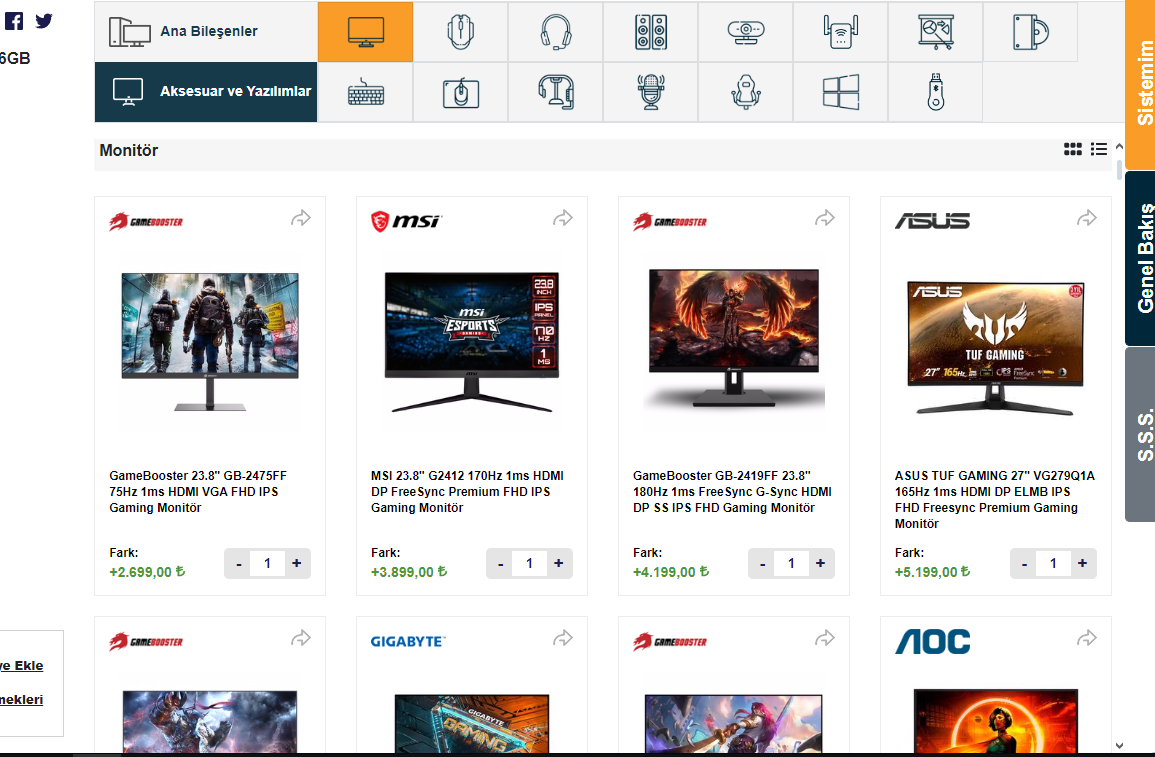1155x757 pixels.
Task: Open the Gaming chair category icon
Action: click(745, 92)
